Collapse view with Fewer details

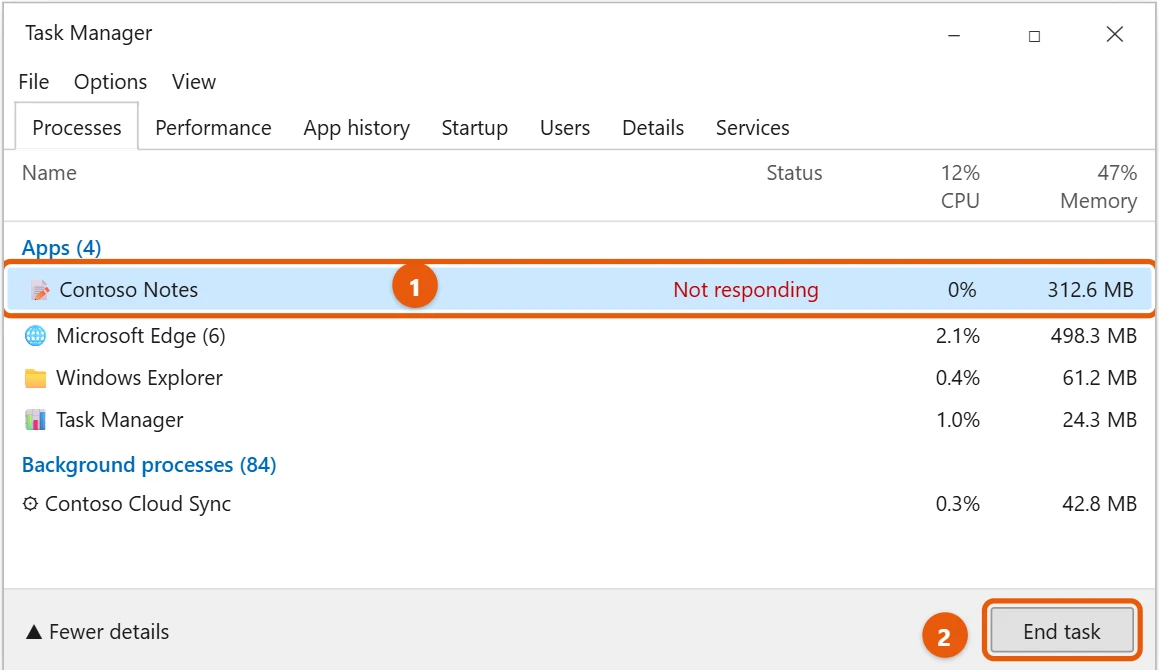98,632
